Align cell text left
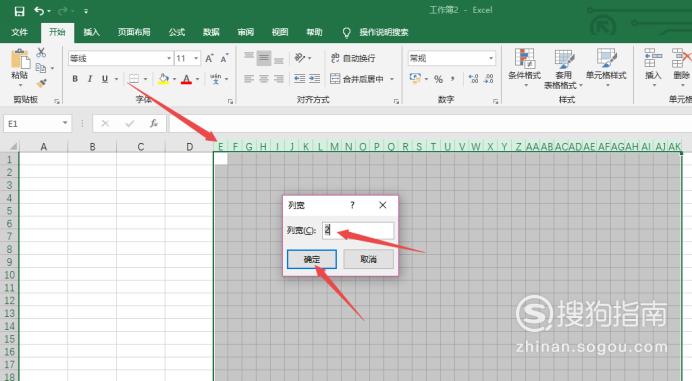The height and width of the screenshot is (381, 692). coord(249,79)
